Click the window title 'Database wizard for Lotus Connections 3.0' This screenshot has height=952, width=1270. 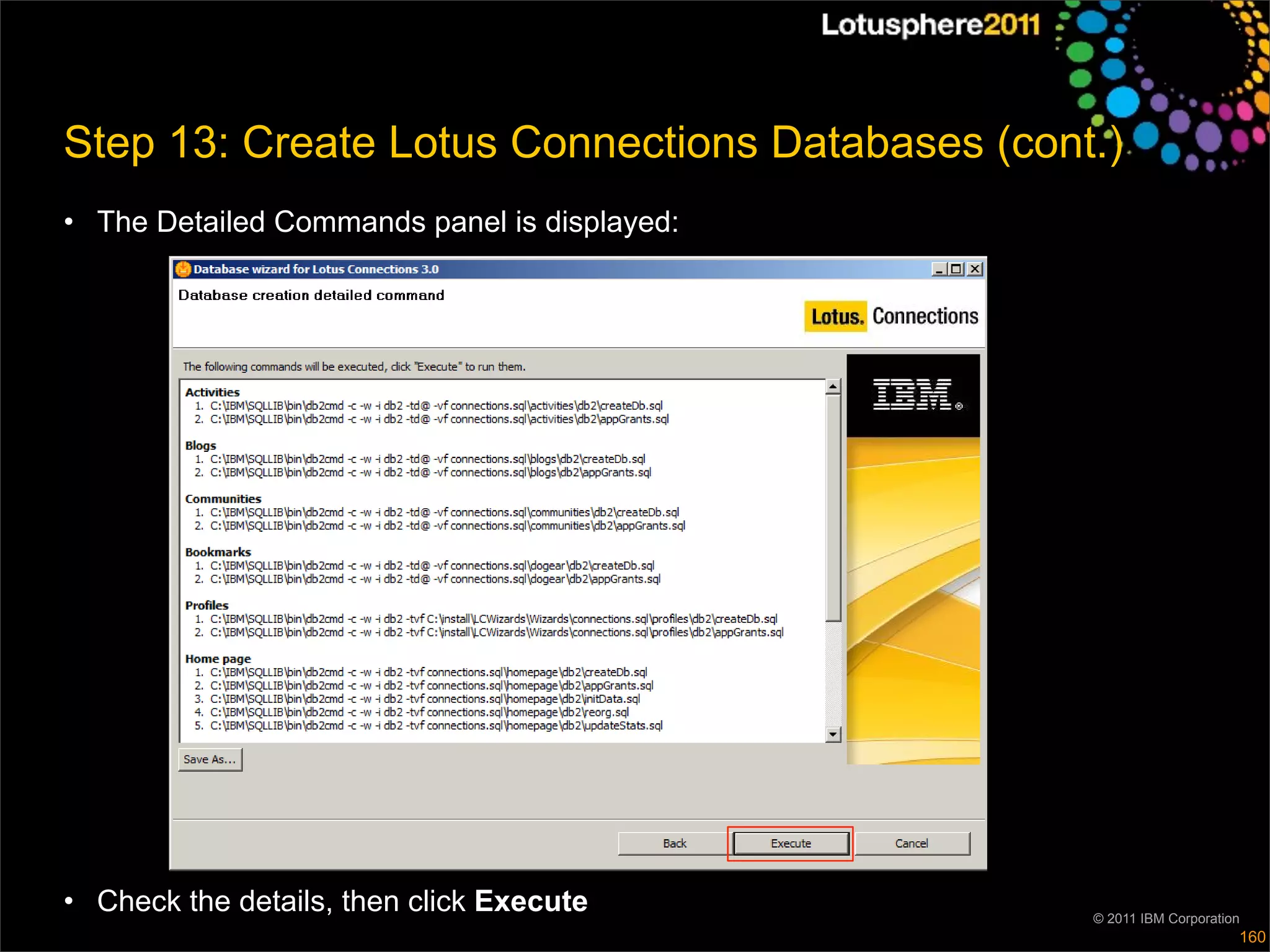pos(316,270)
